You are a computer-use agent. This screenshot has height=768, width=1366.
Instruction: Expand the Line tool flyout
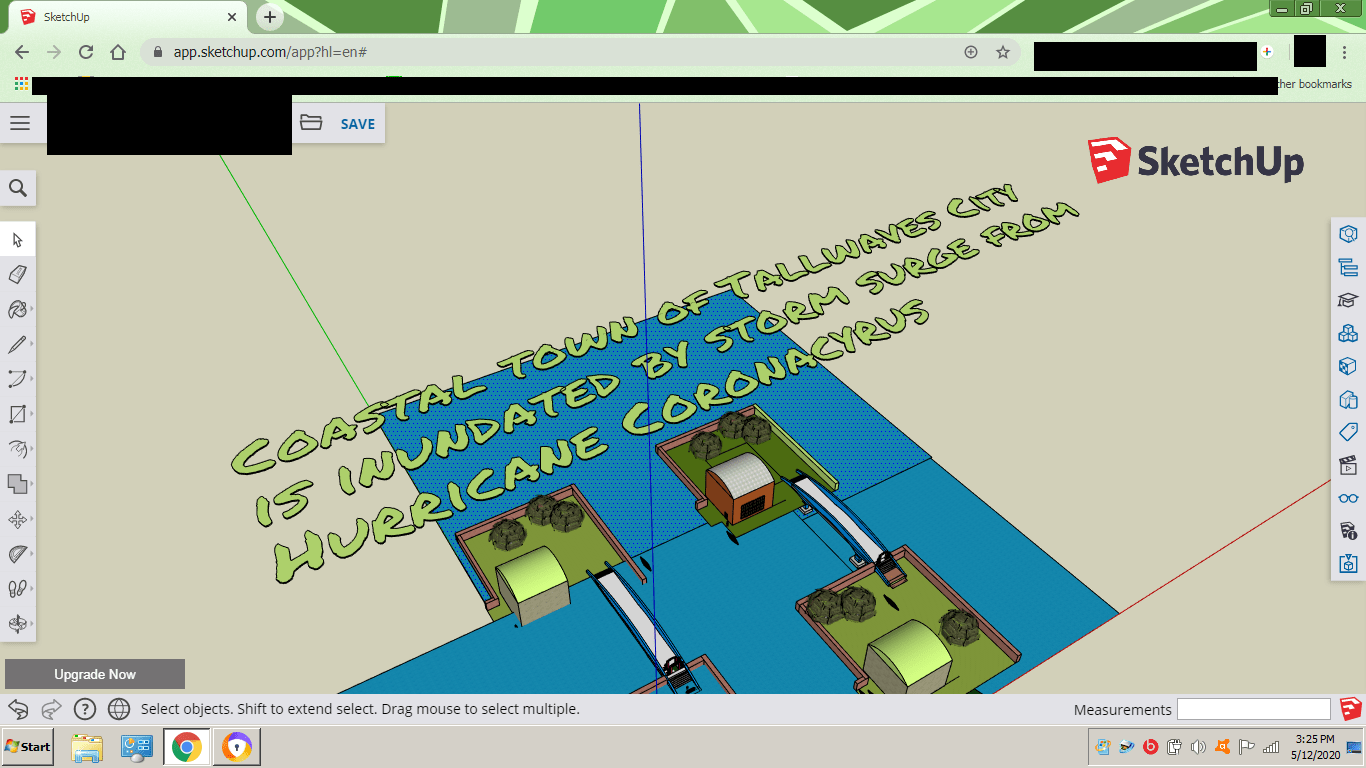32,344
